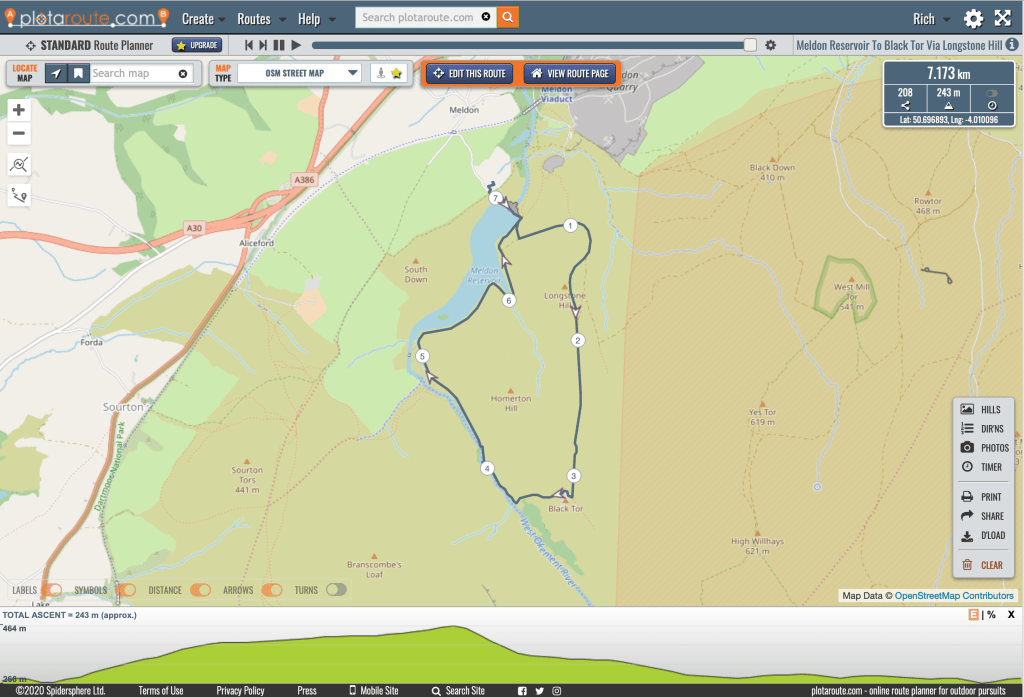Disable the Distance markers toggle

point(200,590)
